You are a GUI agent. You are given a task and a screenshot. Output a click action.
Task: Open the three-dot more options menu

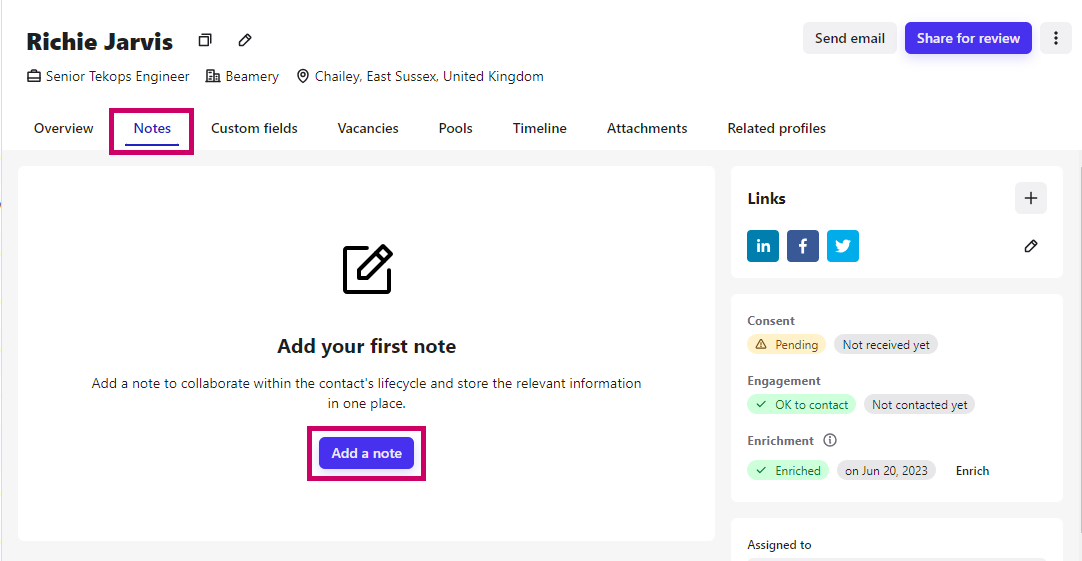coord(1055,38)
